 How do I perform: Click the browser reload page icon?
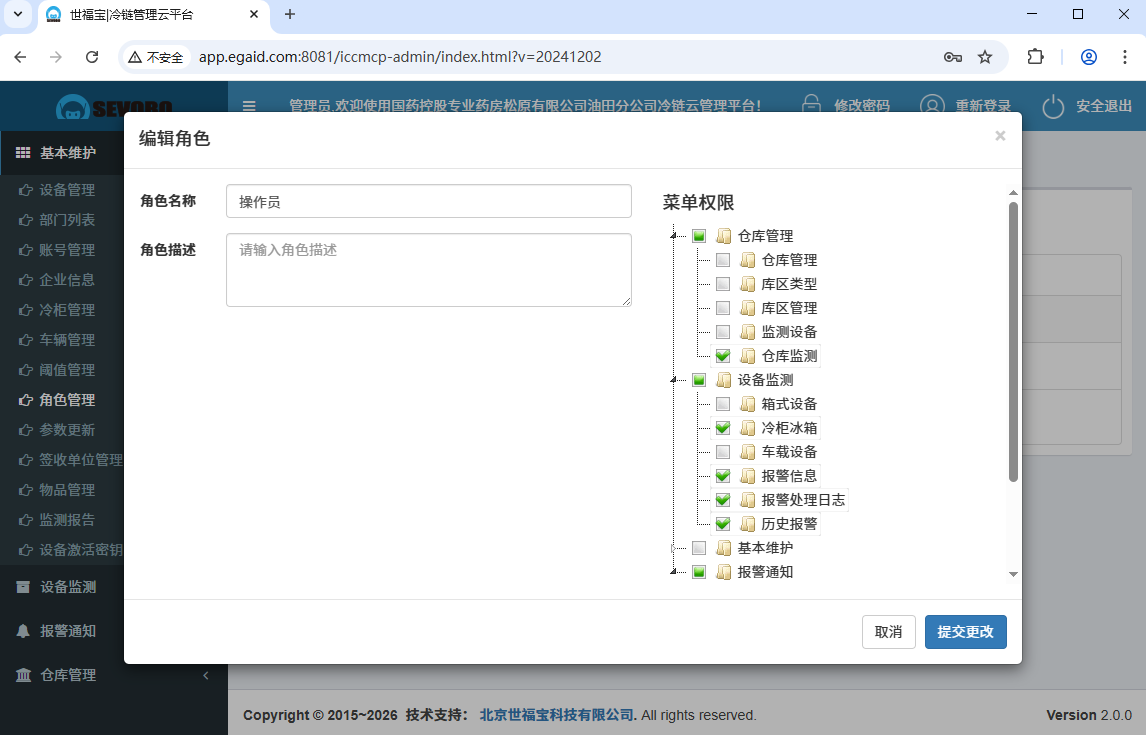(x=92, y=57)
